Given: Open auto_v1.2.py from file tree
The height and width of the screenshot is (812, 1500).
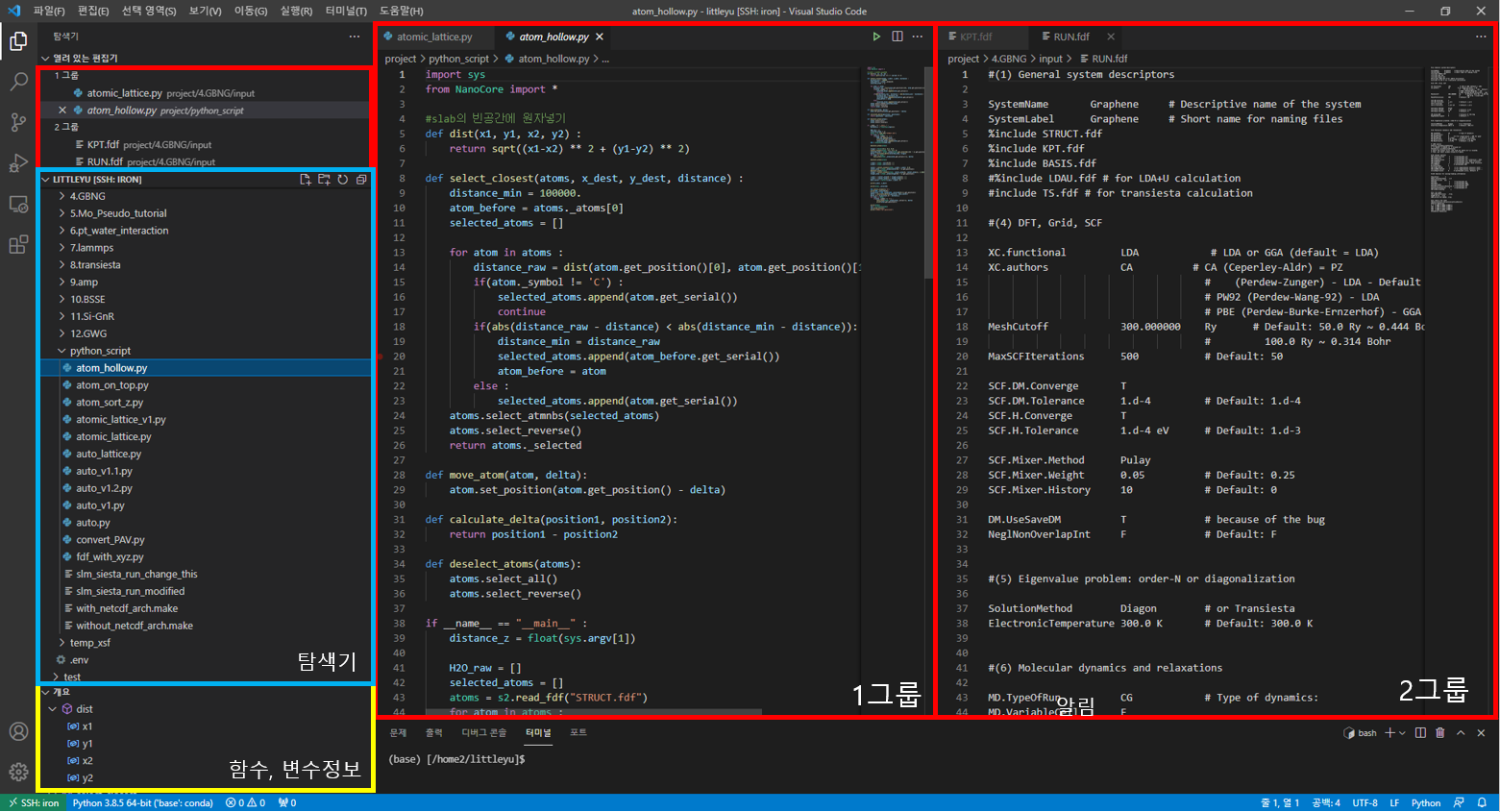Looking at the screenshot, I should tap(104, 488).
